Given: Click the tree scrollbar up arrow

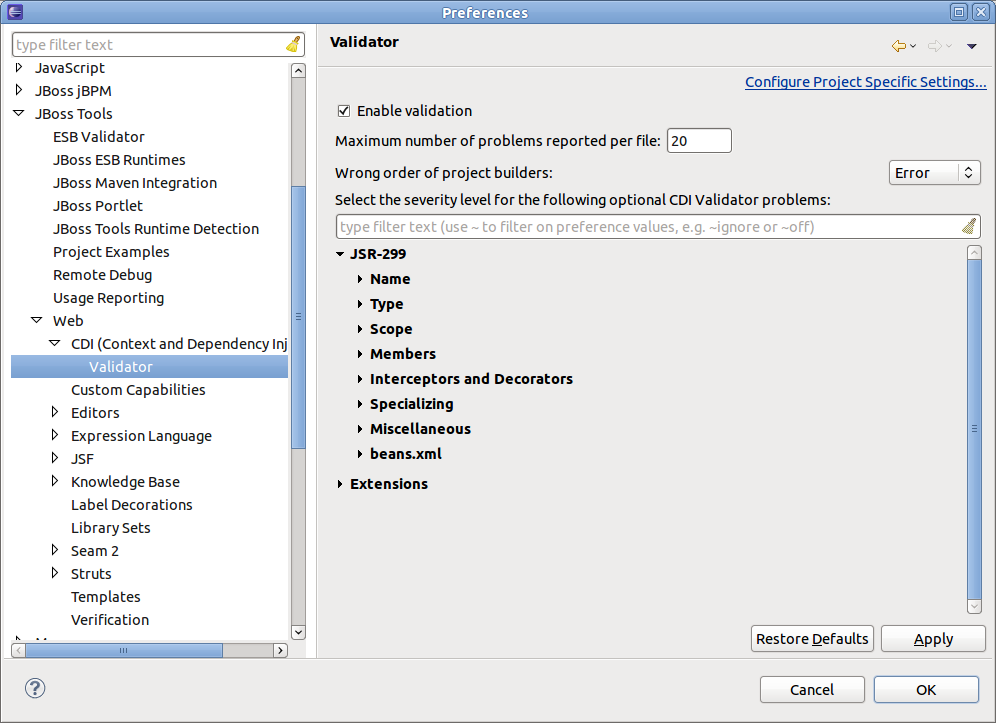Looking at the screenshot, I should click(298, 71).
